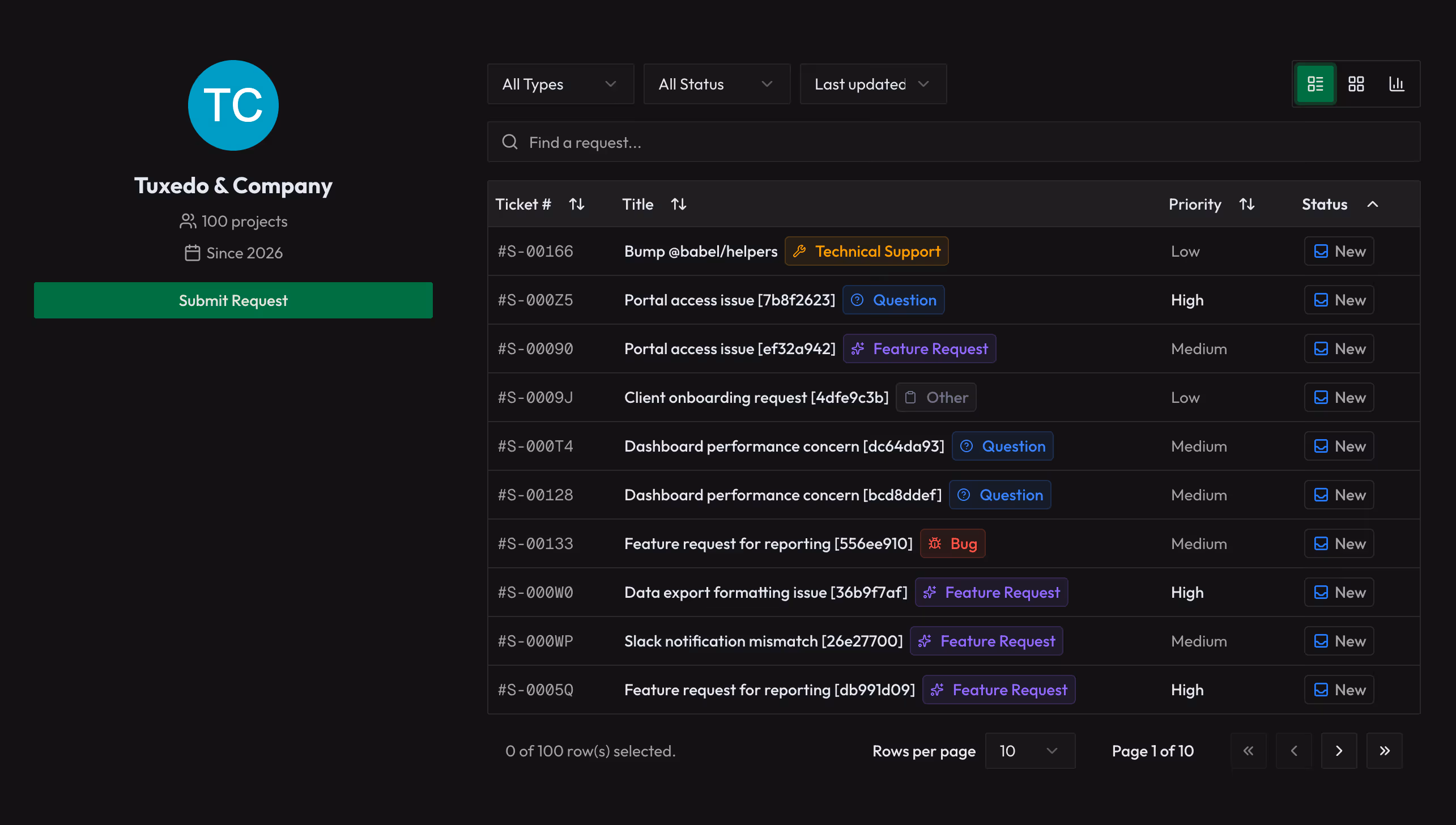Return to the first page of tickets
Viewport: 1456px width, 825px height.
[1249, 750]
